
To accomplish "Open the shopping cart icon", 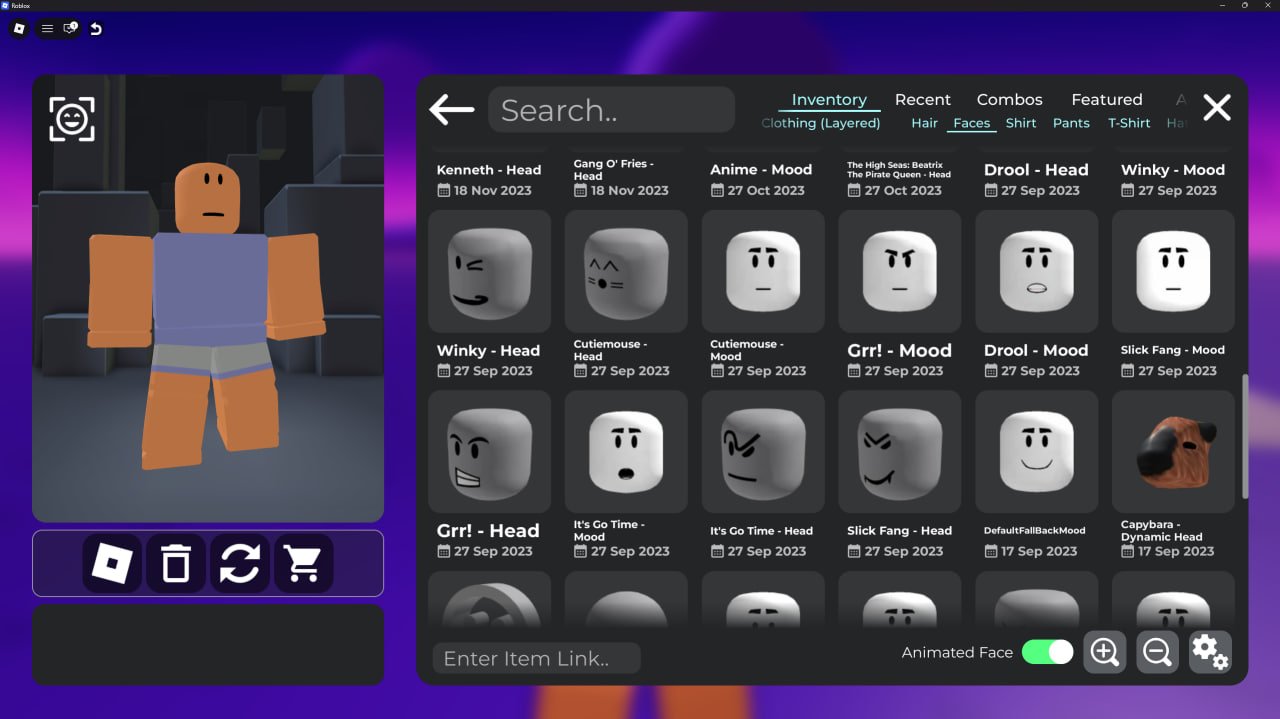I will click(303, 564).
